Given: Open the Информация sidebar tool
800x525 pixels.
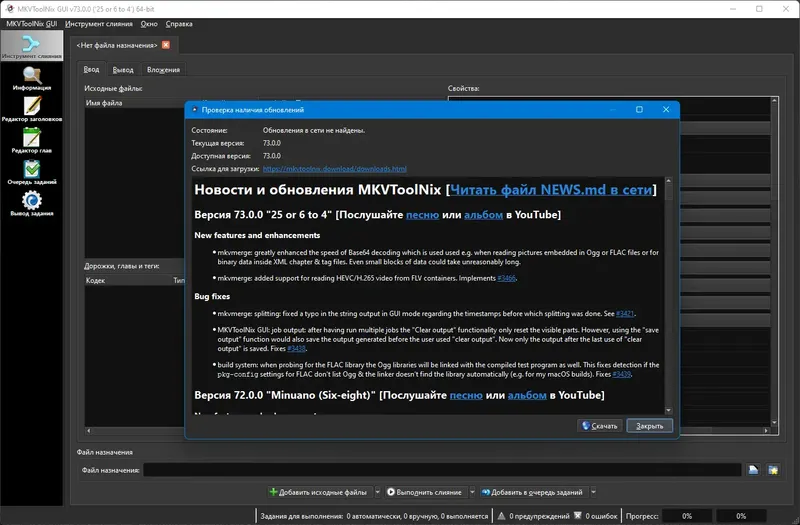Looking at the screenshot, I should [x=32, y=79].
